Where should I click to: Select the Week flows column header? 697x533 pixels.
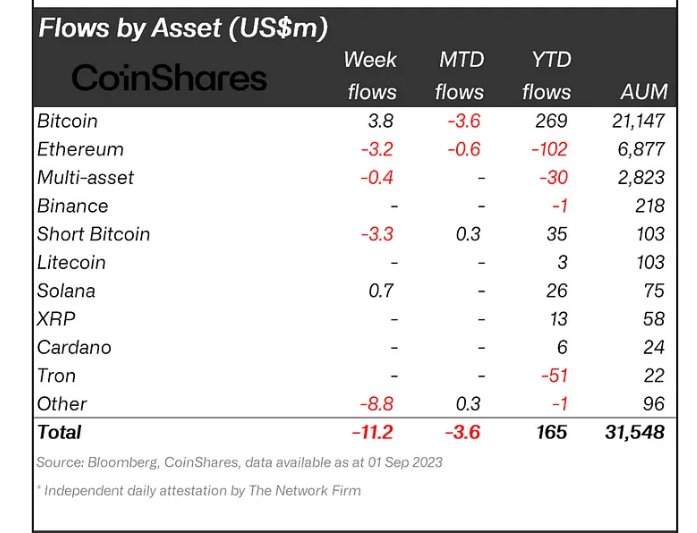point(371,75)
